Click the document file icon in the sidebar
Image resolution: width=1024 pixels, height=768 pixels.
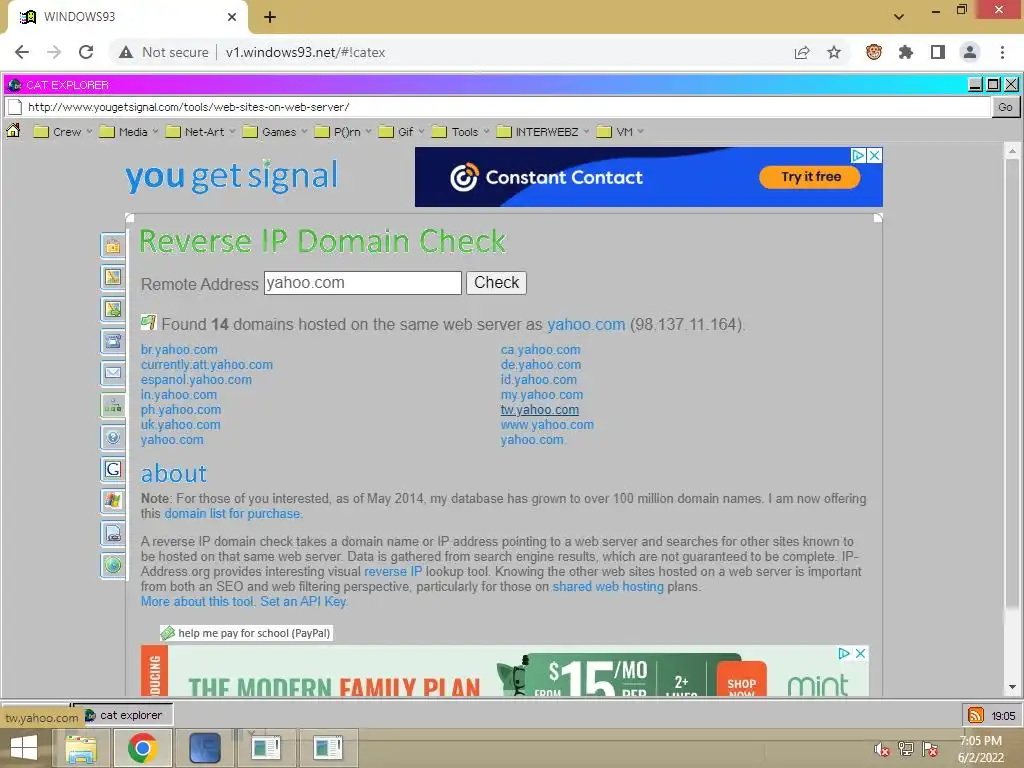tap(113, 534)
